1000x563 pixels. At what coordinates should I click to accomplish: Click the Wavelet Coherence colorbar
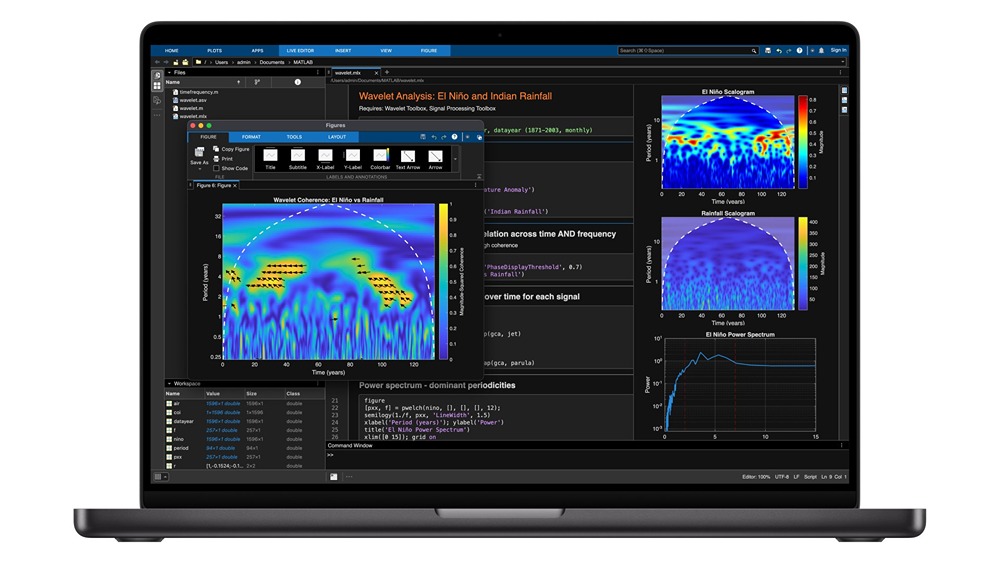tap(443, 281)
